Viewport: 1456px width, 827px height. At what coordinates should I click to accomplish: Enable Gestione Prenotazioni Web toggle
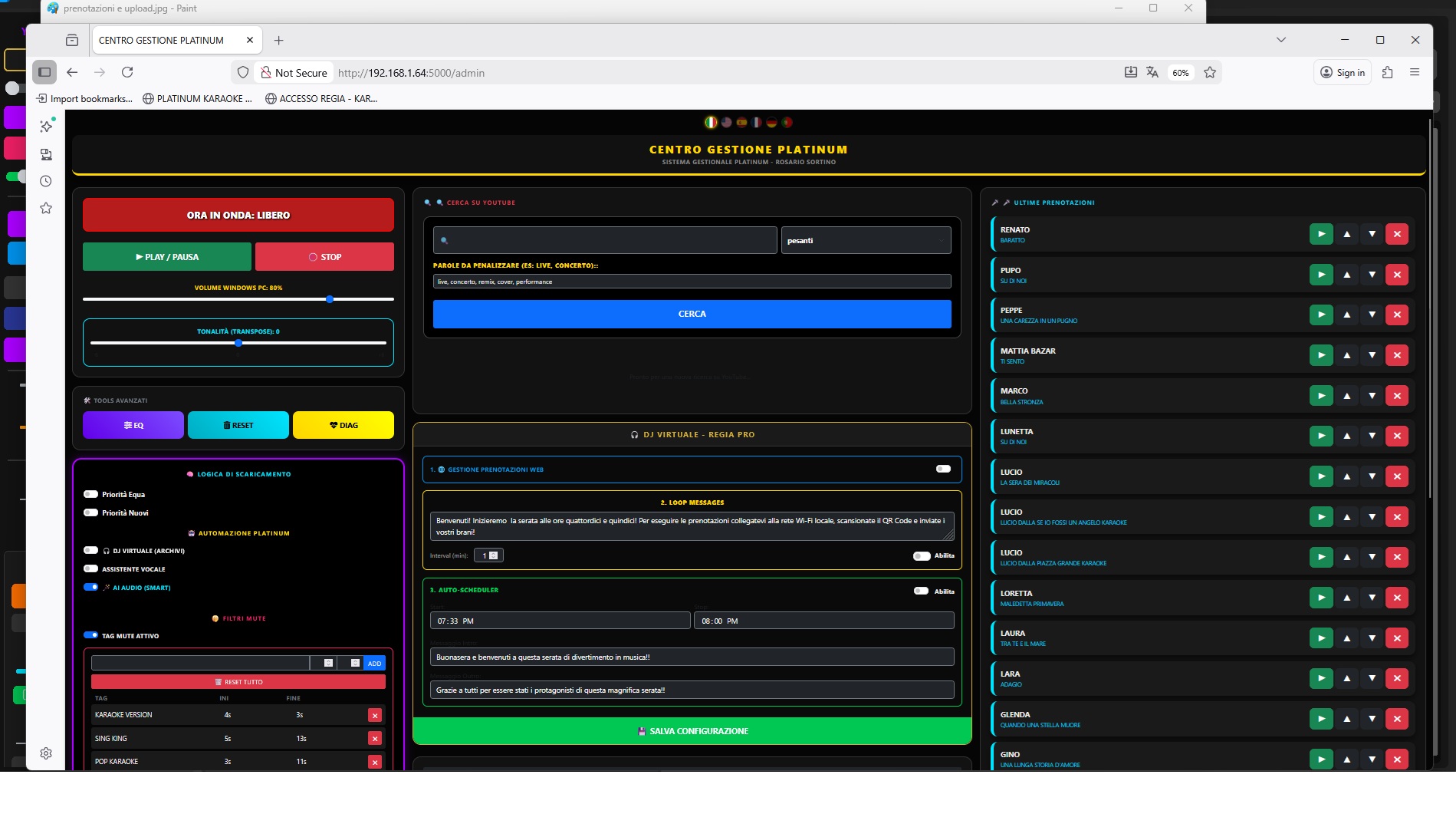click(x=943, y=469)
